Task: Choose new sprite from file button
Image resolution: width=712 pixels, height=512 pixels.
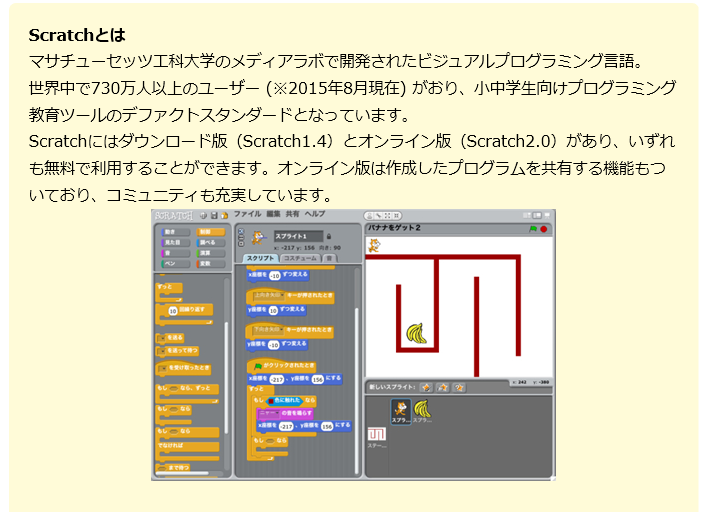Action: [x=443, y=387]
